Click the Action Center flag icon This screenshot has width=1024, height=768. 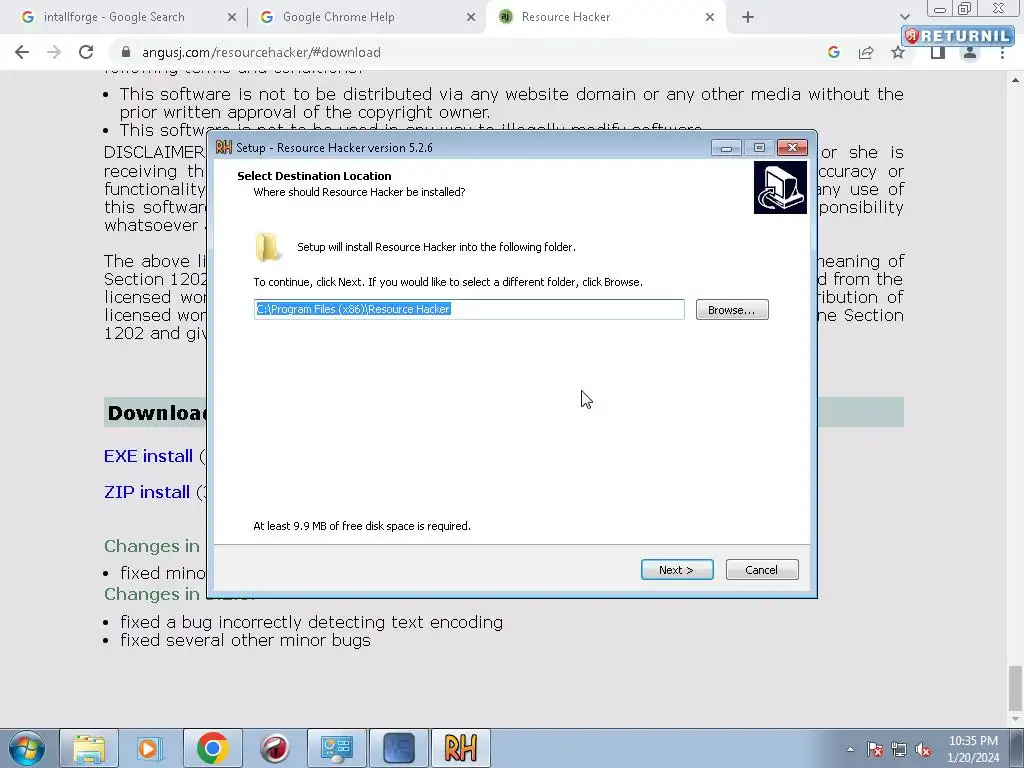pos(875,749)
